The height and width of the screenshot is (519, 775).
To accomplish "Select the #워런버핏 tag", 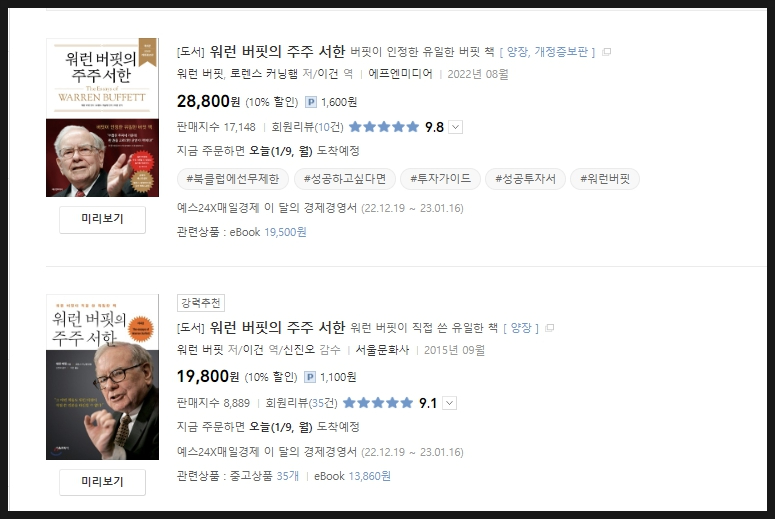I will click(x=605, y=179).
